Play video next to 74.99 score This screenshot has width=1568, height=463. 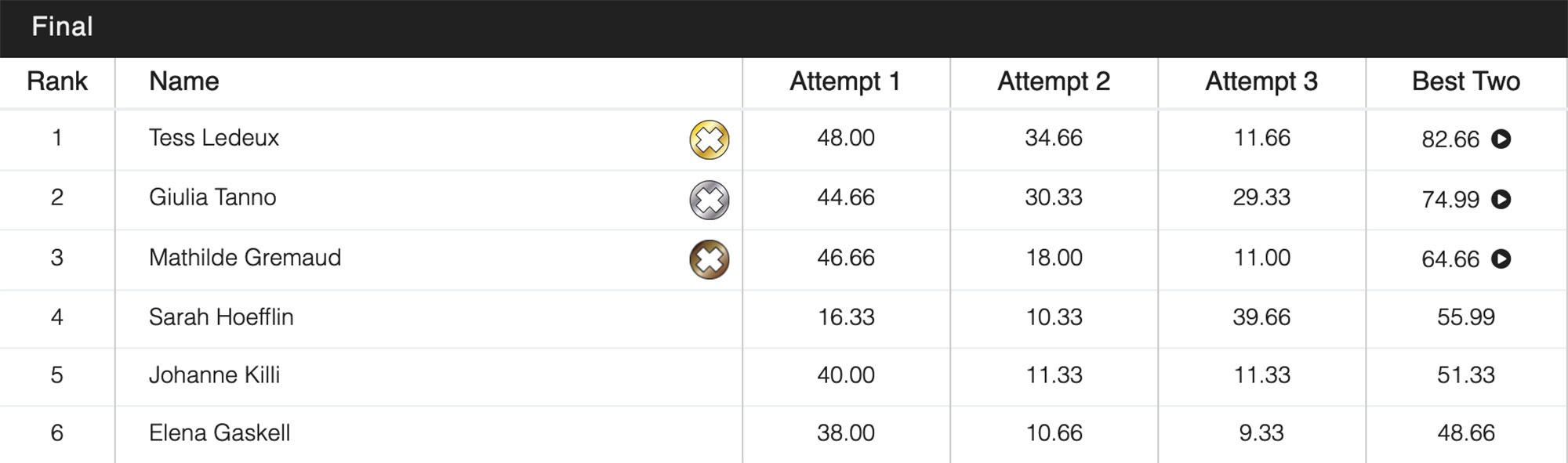(x=1501, y=199)
